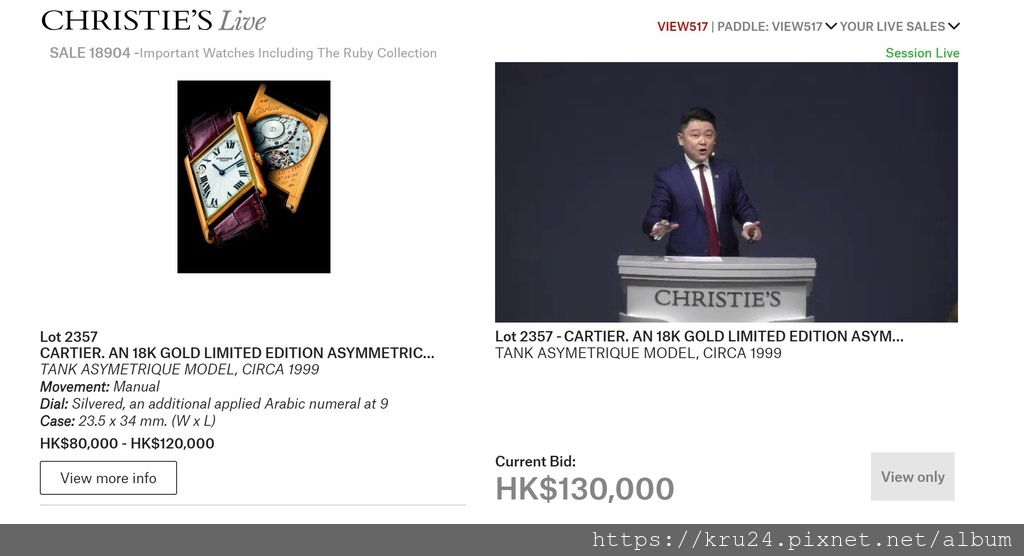Image resolution: width=1024 pixels, height=556 pixels.
Task: Click the truncated Cartier lot title under video
Action: tap(699, 336)
